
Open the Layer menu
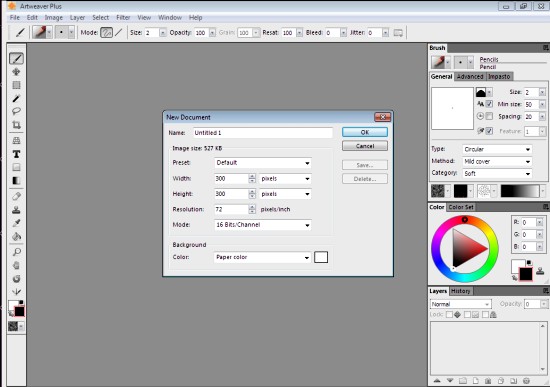[77, 18]
